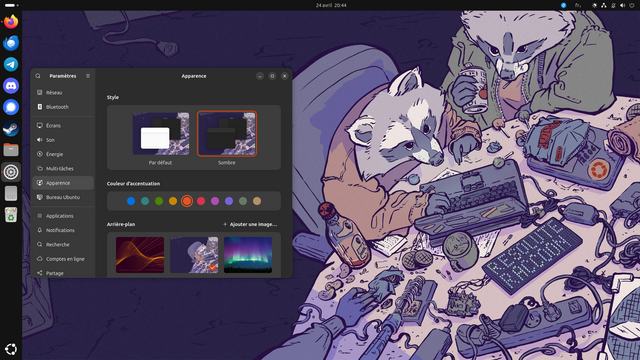This screenshot has width=640, height=360.
Task: Open the Trash from the dock
Action: pos(11,215)
